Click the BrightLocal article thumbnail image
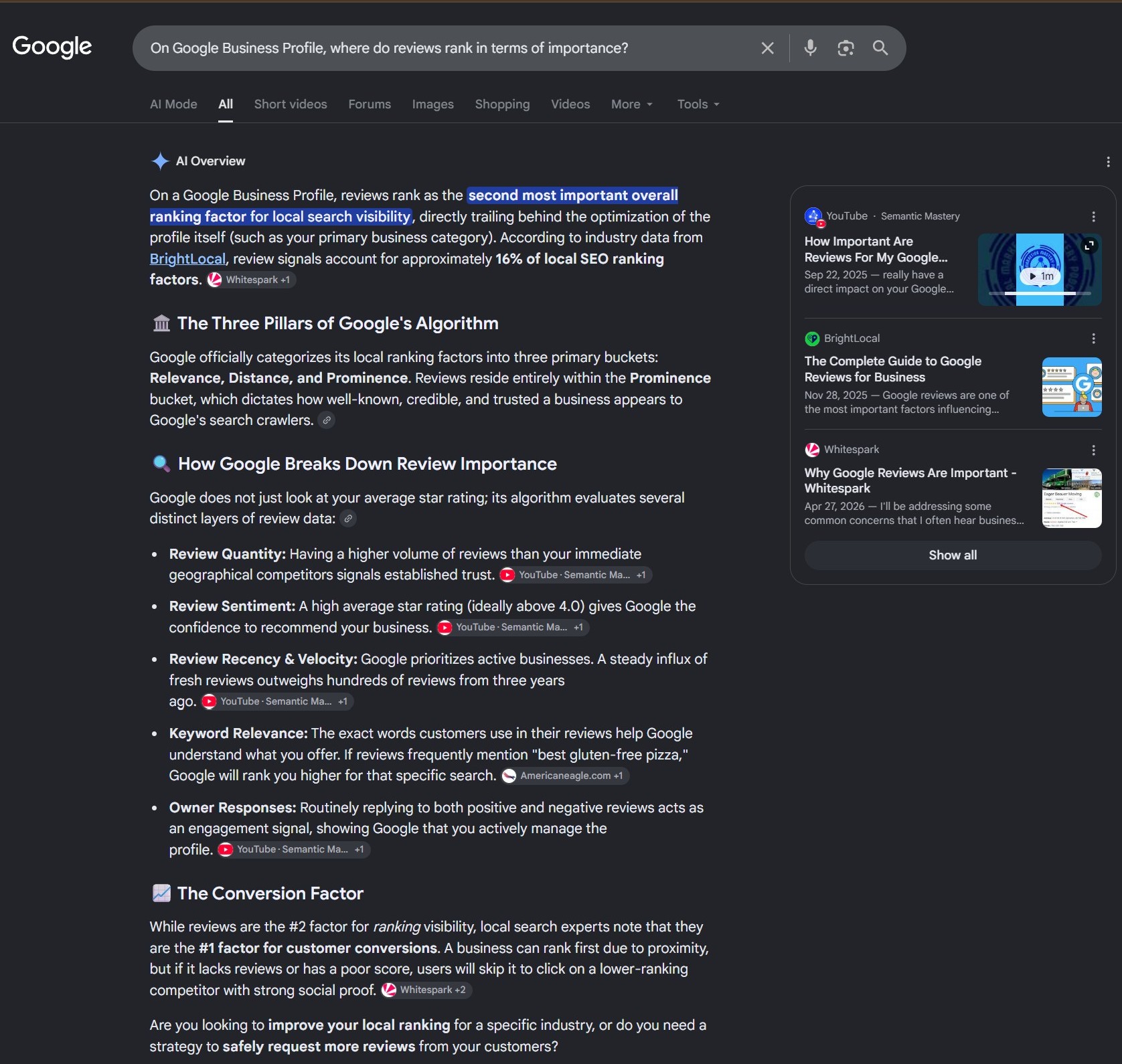The image size is (1122, 1064). click(x=1072, y=387)
